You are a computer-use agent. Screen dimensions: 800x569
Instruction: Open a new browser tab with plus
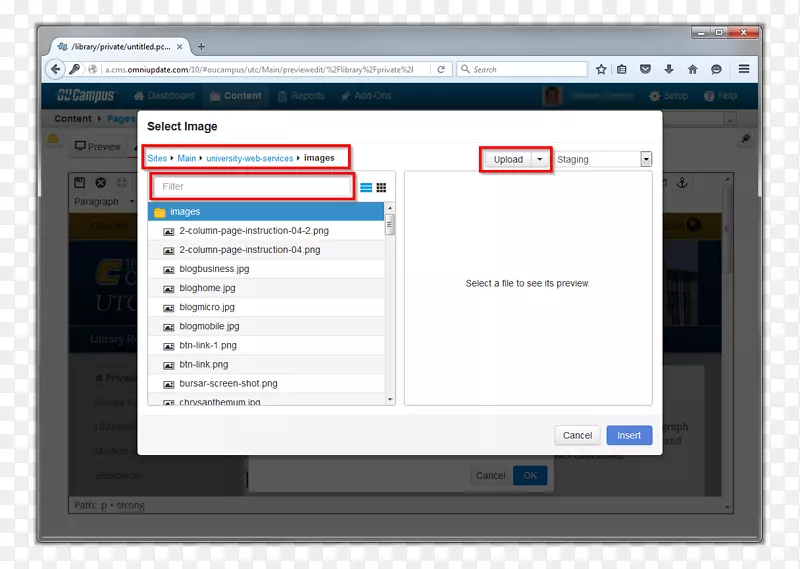pyautogui.click(x=201, y=46)
